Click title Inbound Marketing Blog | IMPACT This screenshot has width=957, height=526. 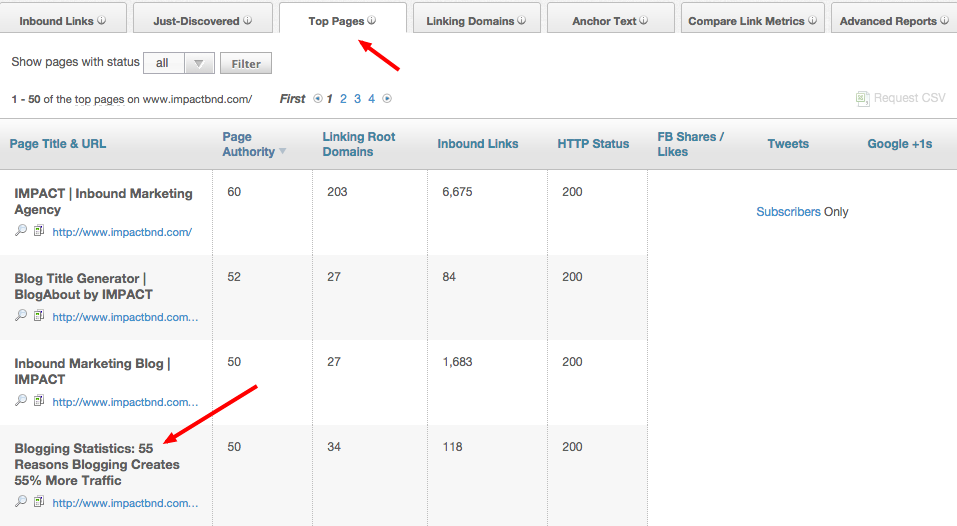coord(92,371)
